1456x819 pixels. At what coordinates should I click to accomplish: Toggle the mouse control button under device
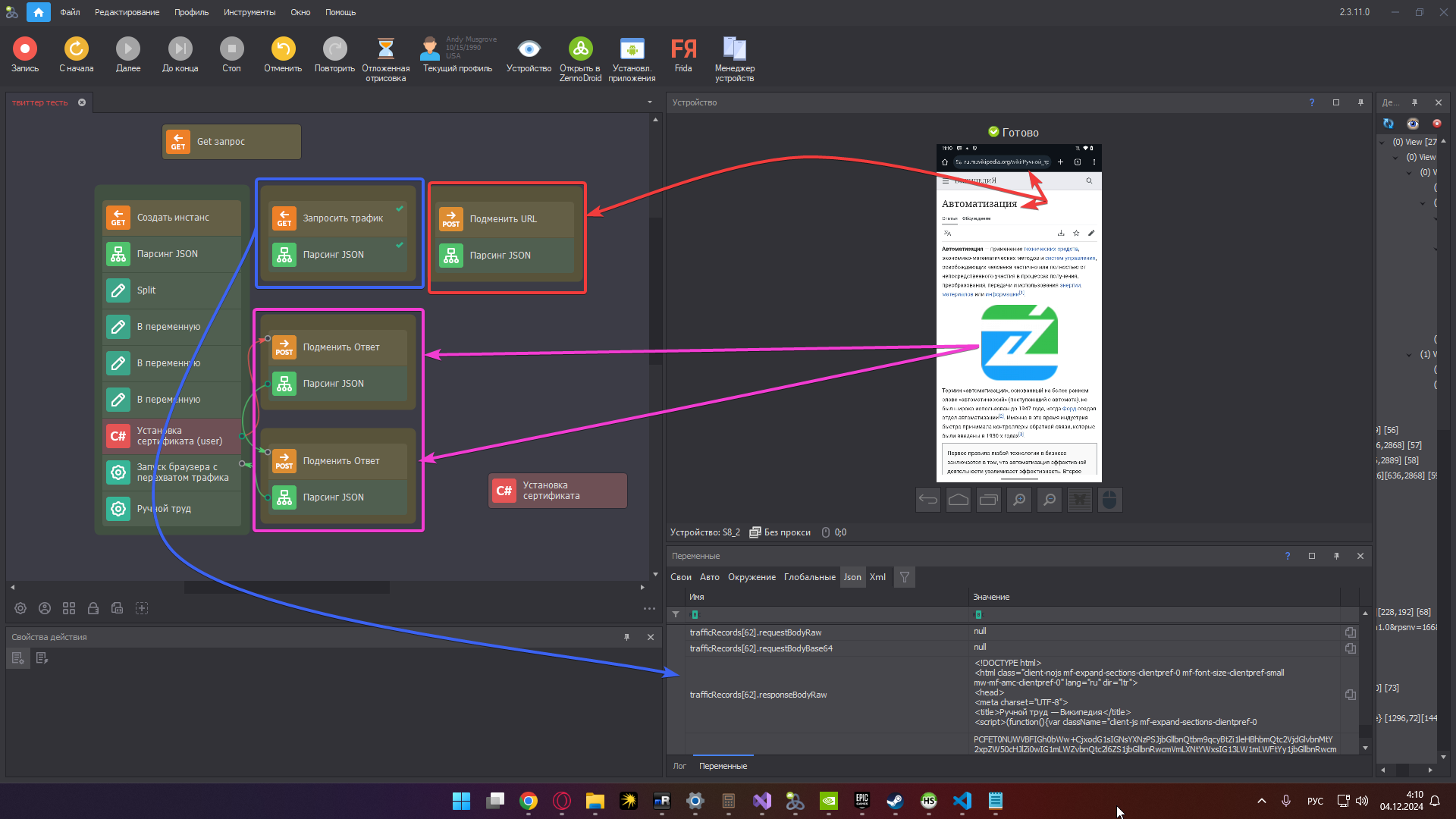pyautogui.click(x=1109, y=500)
